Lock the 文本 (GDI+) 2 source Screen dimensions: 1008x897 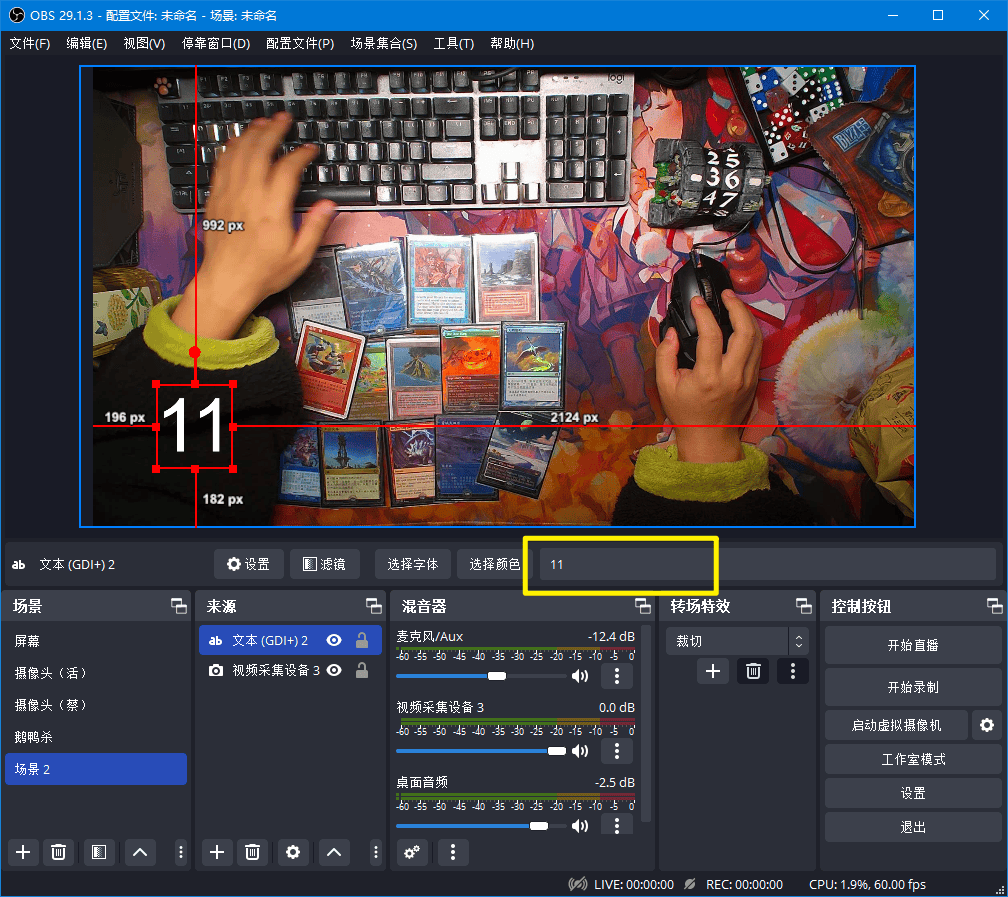(x=362, y=640)
